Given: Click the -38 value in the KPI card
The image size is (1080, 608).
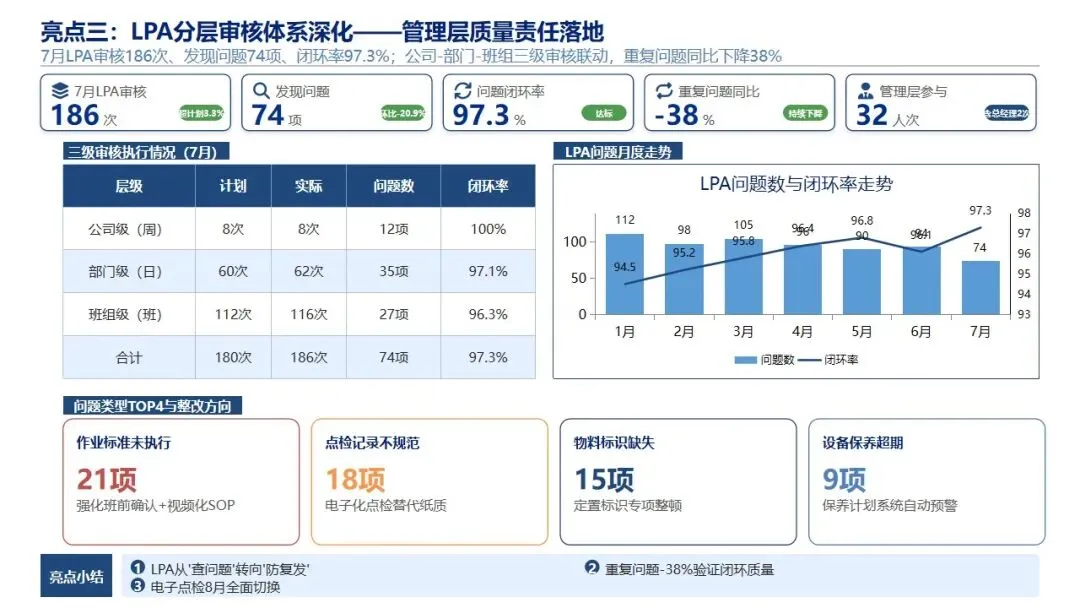Looking at the screenshot, I should (676, 115).
